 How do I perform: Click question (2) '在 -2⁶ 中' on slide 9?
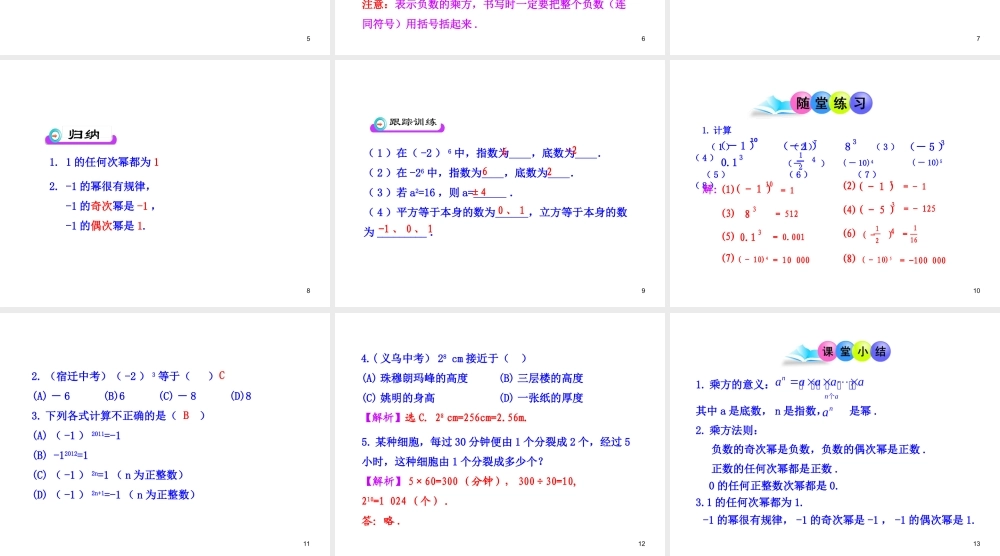click(471, 173)
